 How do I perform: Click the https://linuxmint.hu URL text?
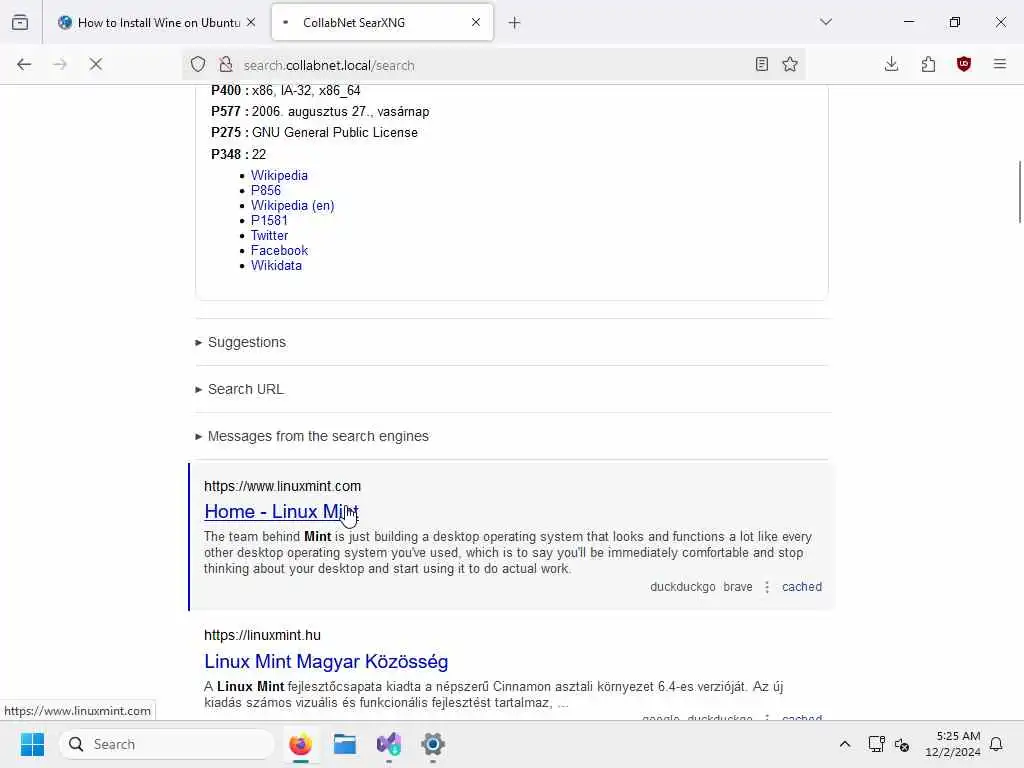pos(262,635)
